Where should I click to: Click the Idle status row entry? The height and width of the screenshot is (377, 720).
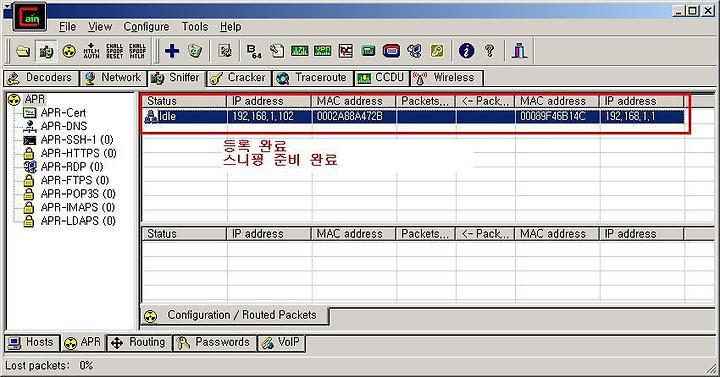pos(167,117)
